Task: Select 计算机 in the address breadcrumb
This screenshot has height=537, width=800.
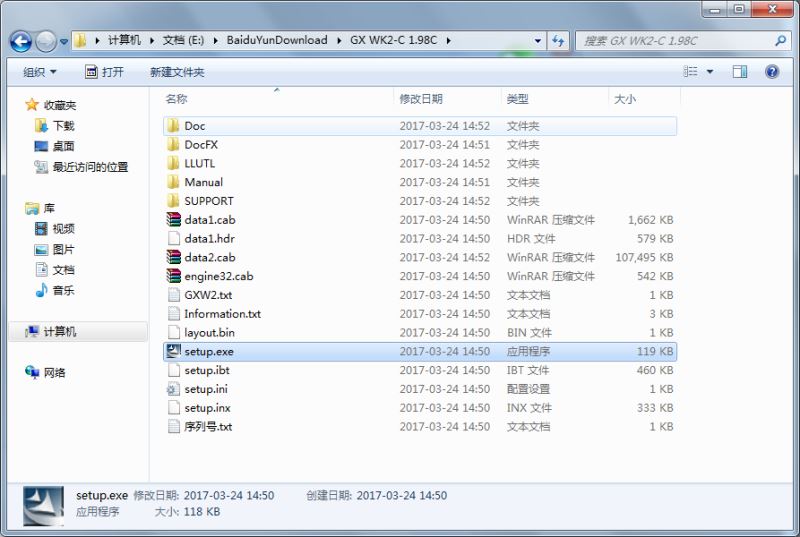Action: 124,40
